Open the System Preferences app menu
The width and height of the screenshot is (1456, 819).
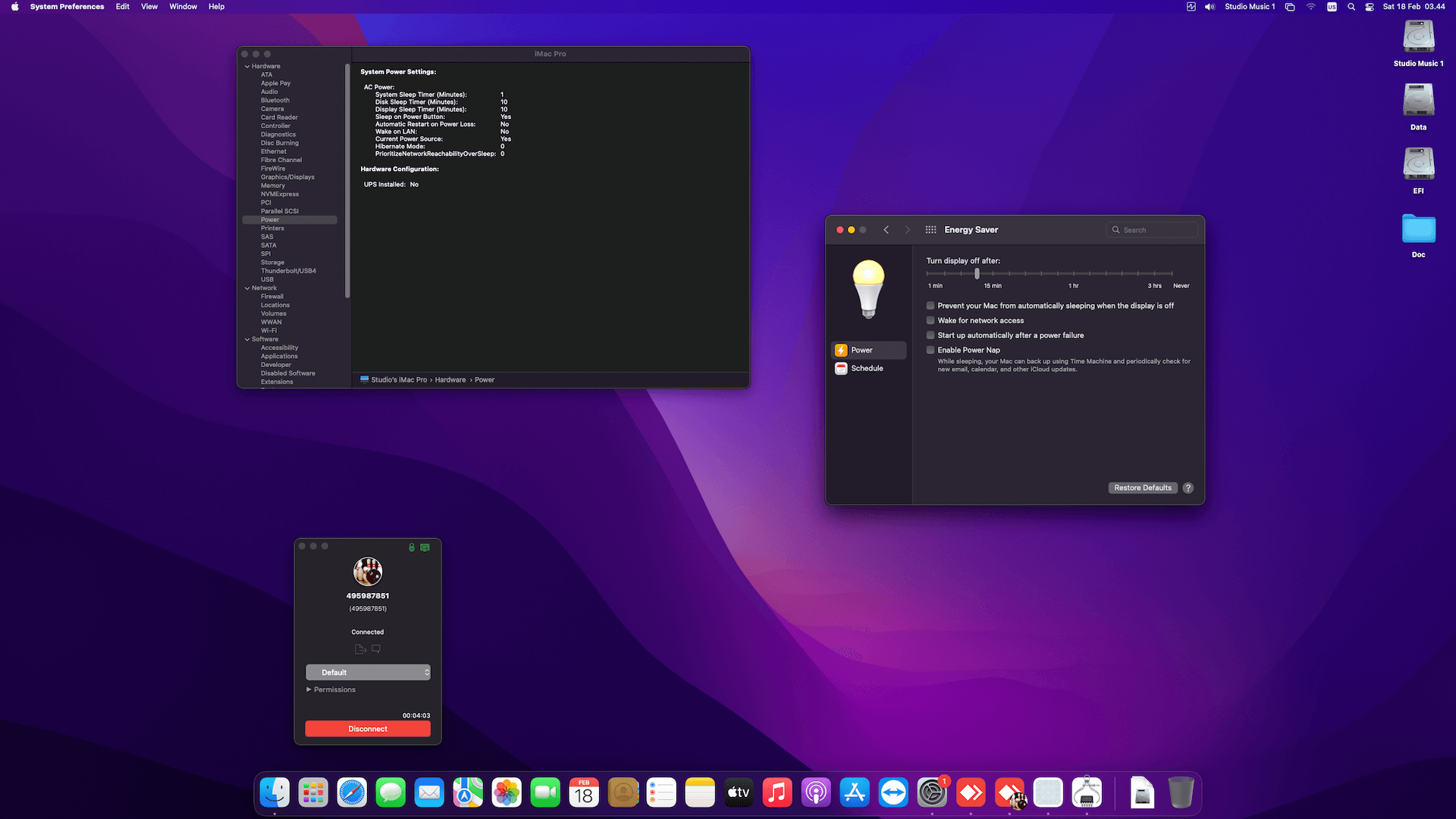pyautogui.click(x=67, y=7)
